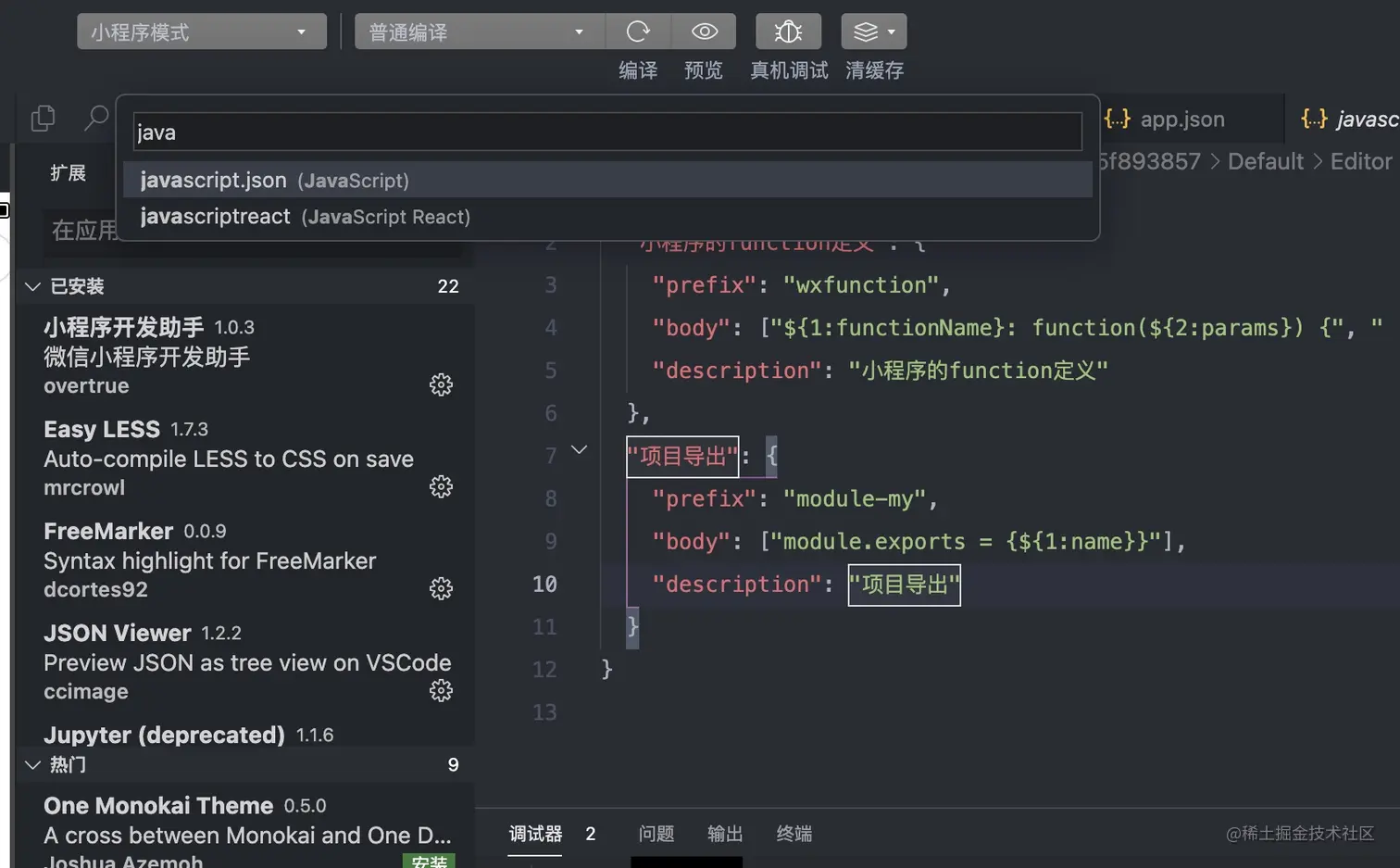Click the Default breadcrumb segment
The height and width of the screenshot is (868, 1400).
(x=1265, y=161)
